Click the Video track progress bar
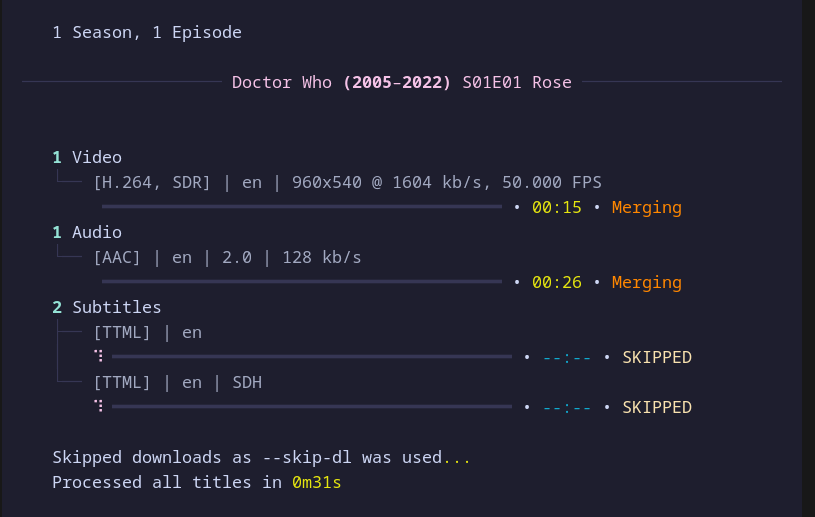 click(x=301, y=207)
